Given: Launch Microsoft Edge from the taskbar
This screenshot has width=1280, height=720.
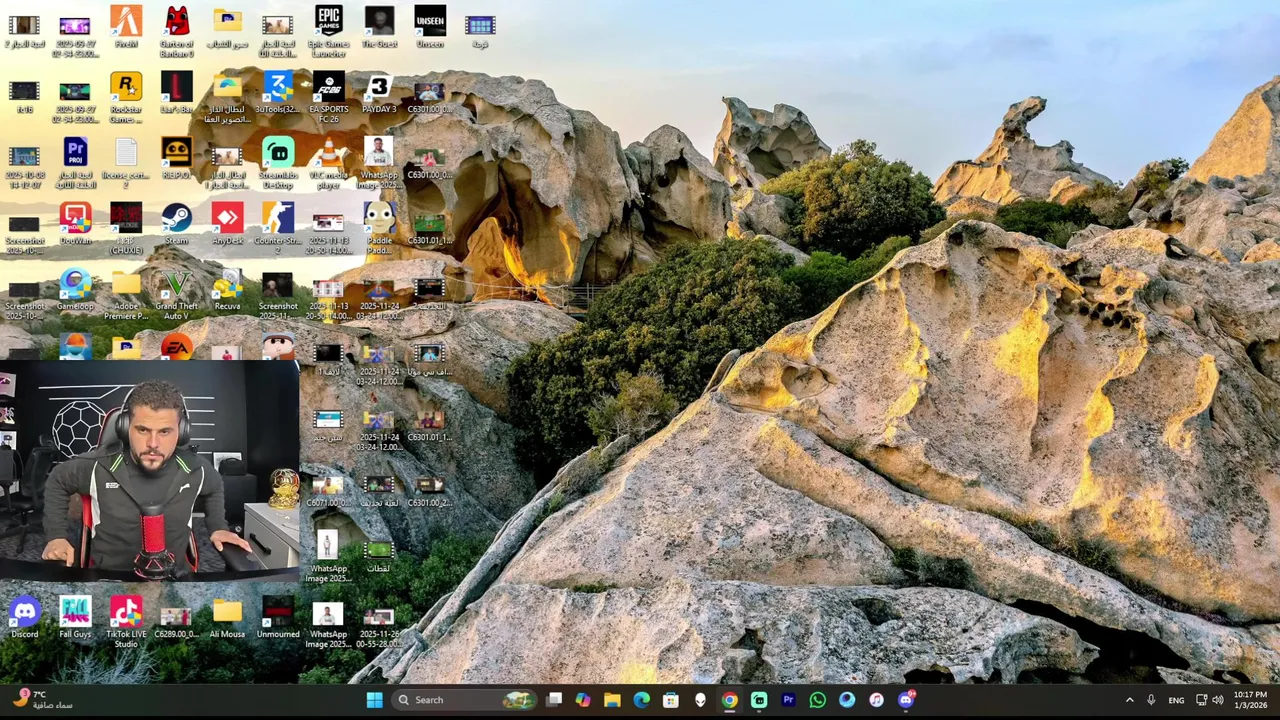Looking at the screenshot, I should (641, 700).
